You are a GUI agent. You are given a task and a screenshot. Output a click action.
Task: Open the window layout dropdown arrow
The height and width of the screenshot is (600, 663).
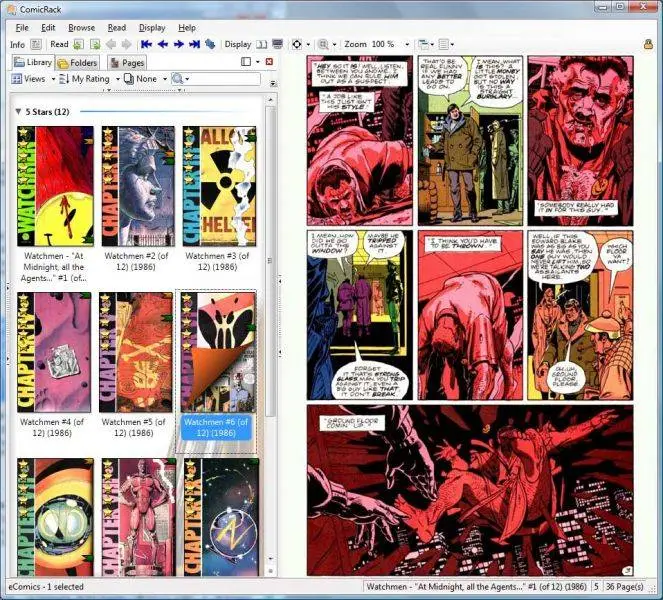point(432,44)
